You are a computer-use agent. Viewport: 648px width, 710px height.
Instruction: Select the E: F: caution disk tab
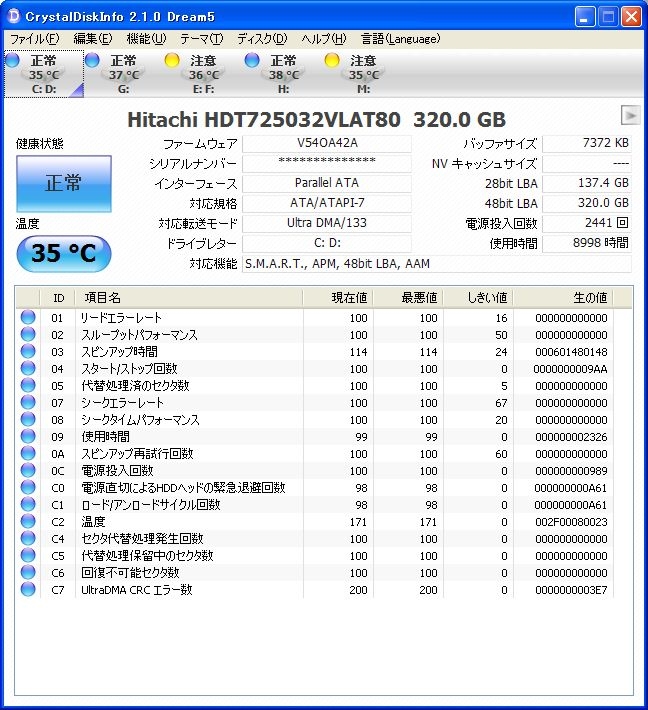point(203,74)
